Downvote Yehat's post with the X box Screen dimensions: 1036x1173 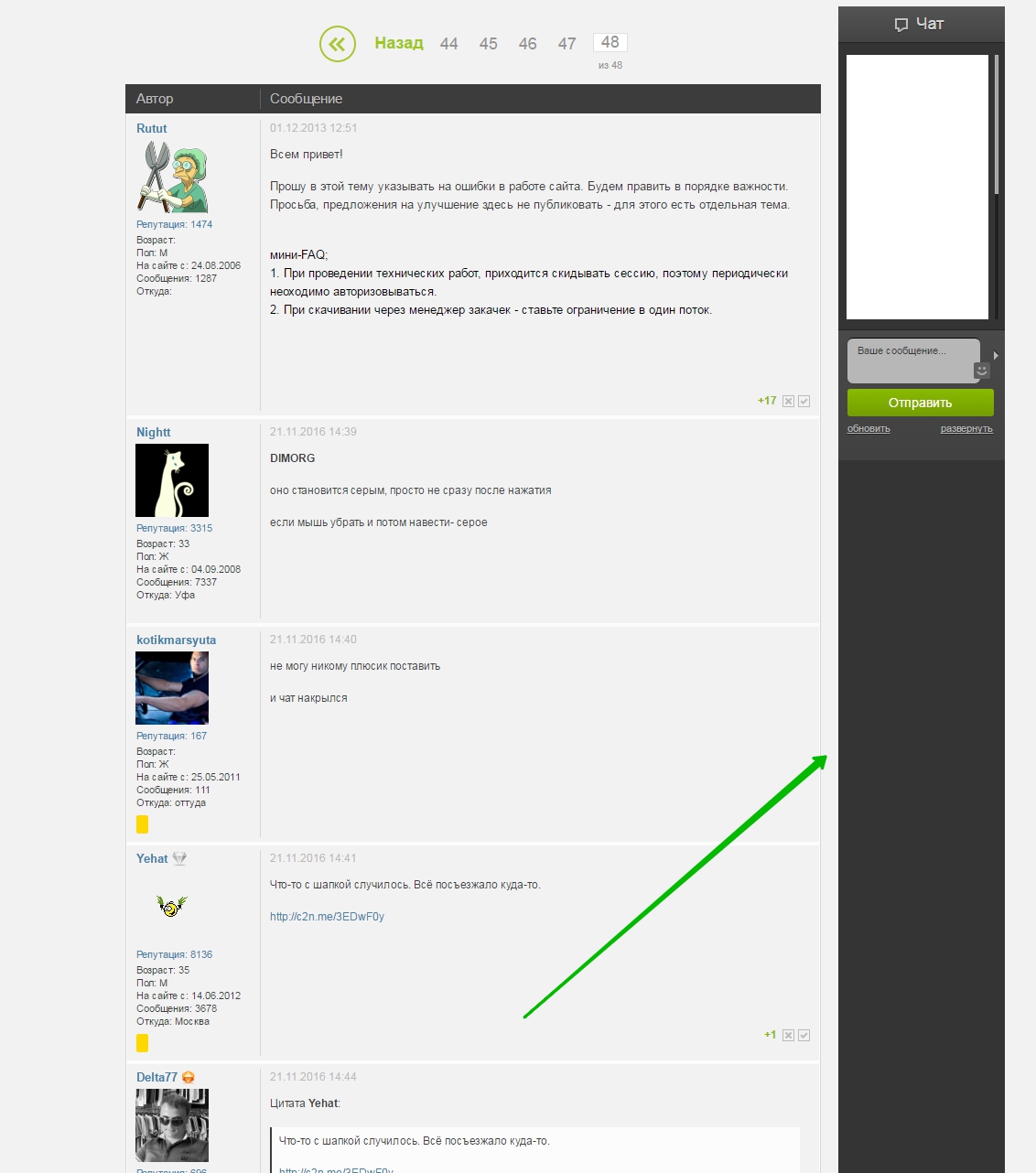(788, 1036)
